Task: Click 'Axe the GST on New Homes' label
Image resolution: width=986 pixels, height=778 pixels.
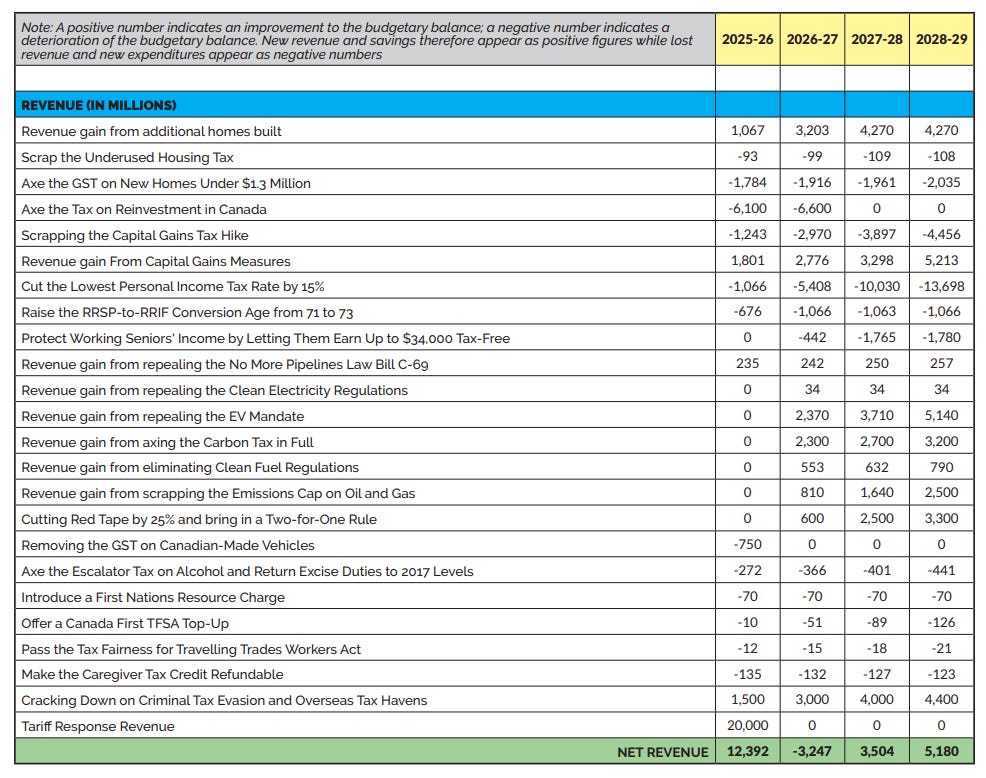Action: (x=166, y=183)
